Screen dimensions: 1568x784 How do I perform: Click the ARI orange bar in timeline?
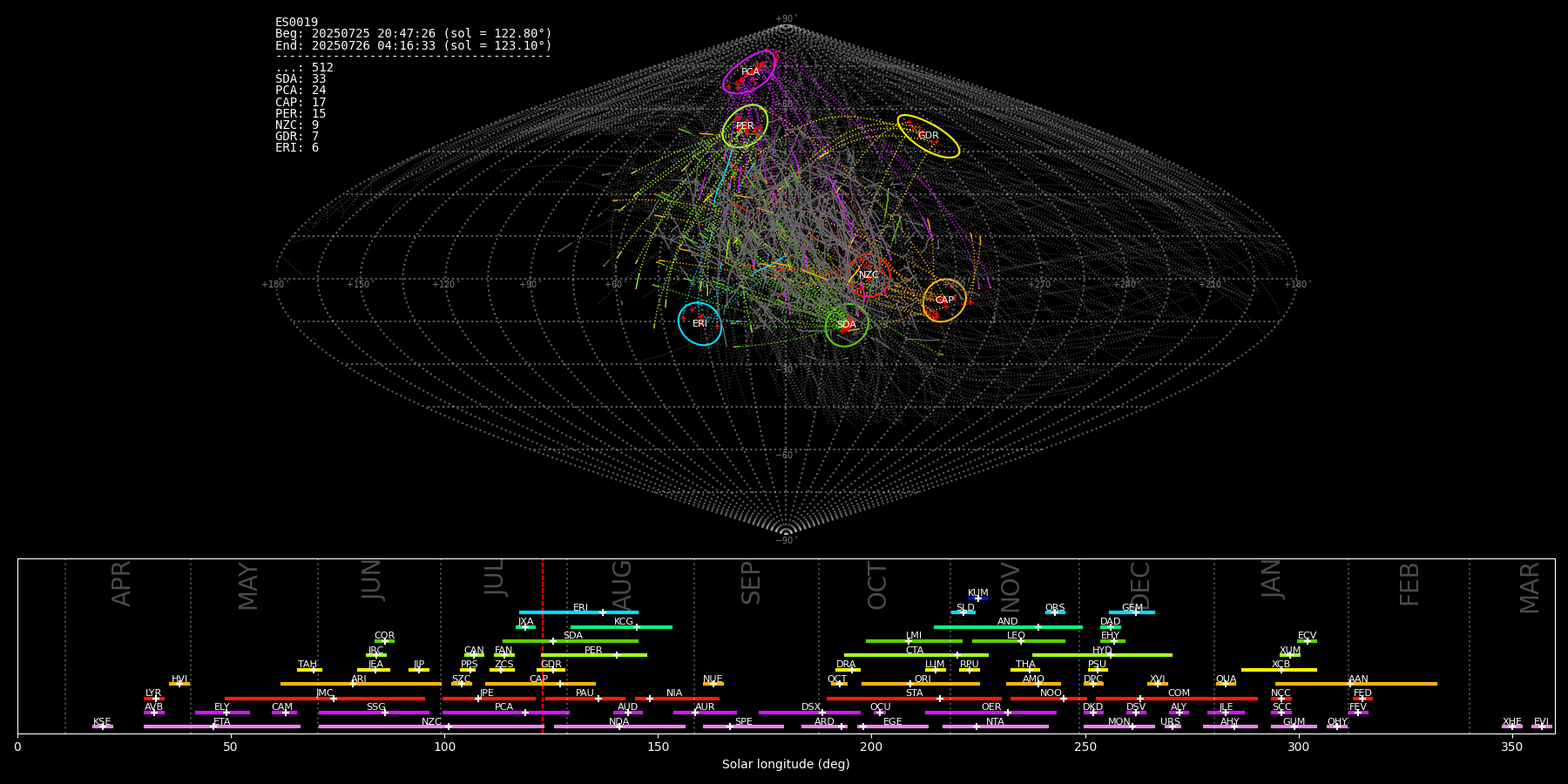[361, 684]
